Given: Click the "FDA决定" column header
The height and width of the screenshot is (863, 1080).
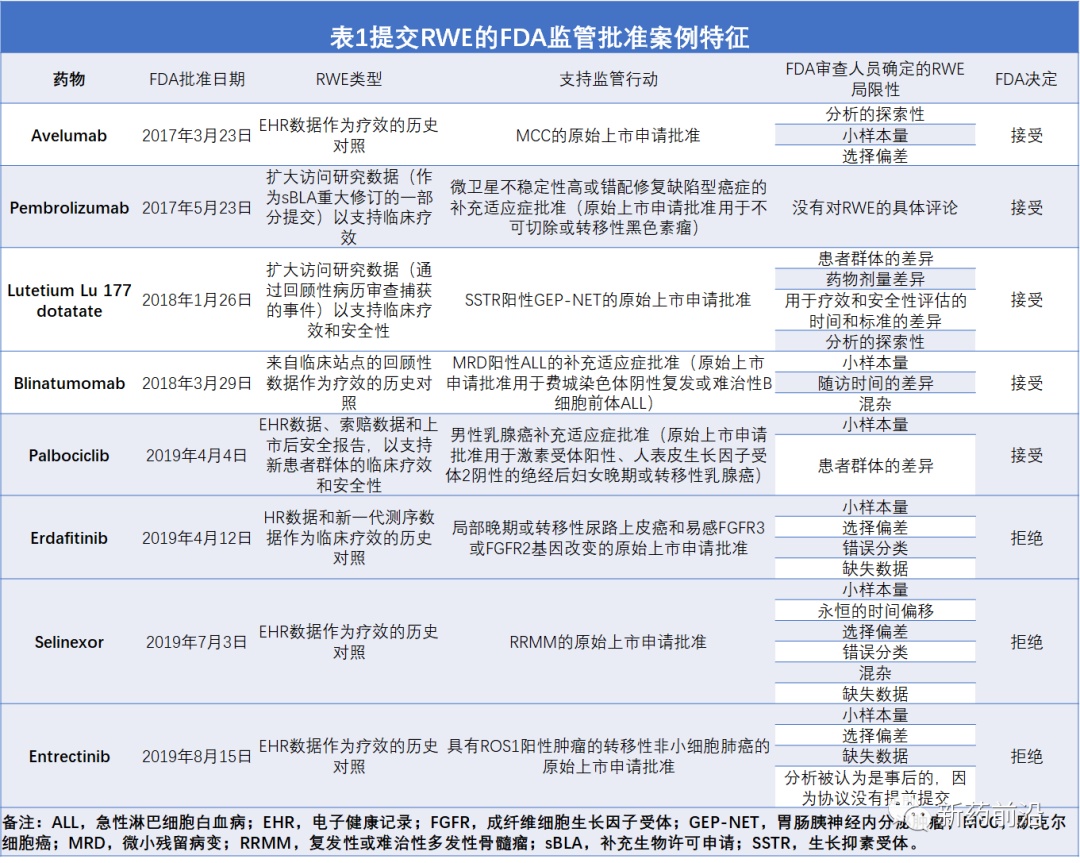Looking at the screenshot, I should click(1026, 79).
